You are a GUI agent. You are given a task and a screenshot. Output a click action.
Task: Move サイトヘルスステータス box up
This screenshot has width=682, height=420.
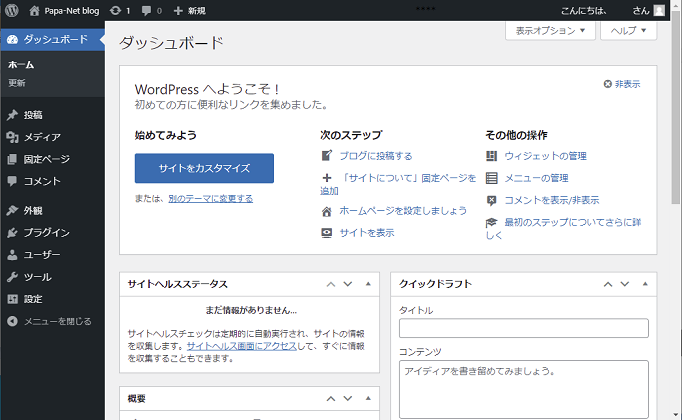pos(331,284)
